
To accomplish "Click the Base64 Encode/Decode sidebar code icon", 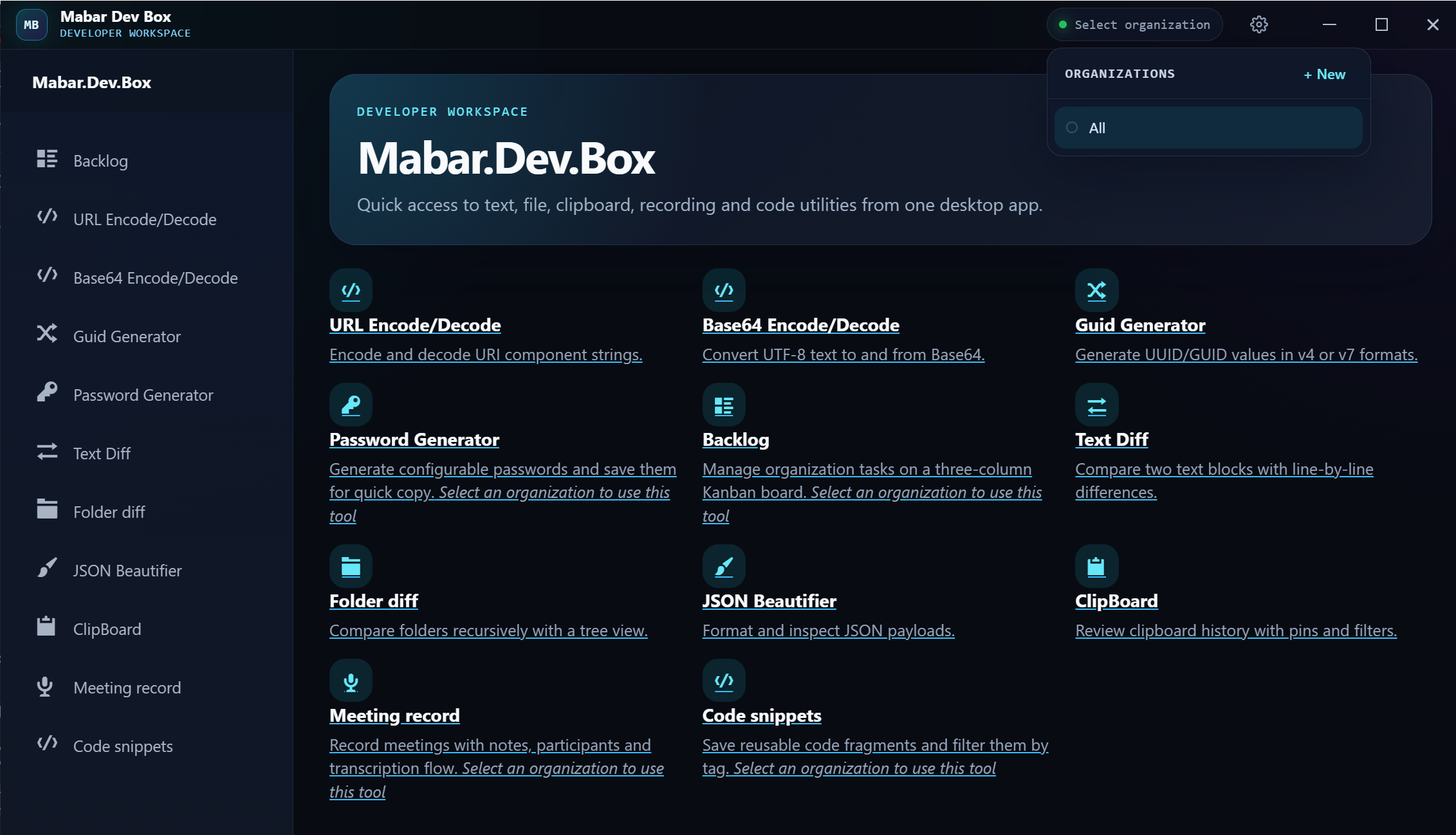I will pyautogui.click(x=47, y=275).
